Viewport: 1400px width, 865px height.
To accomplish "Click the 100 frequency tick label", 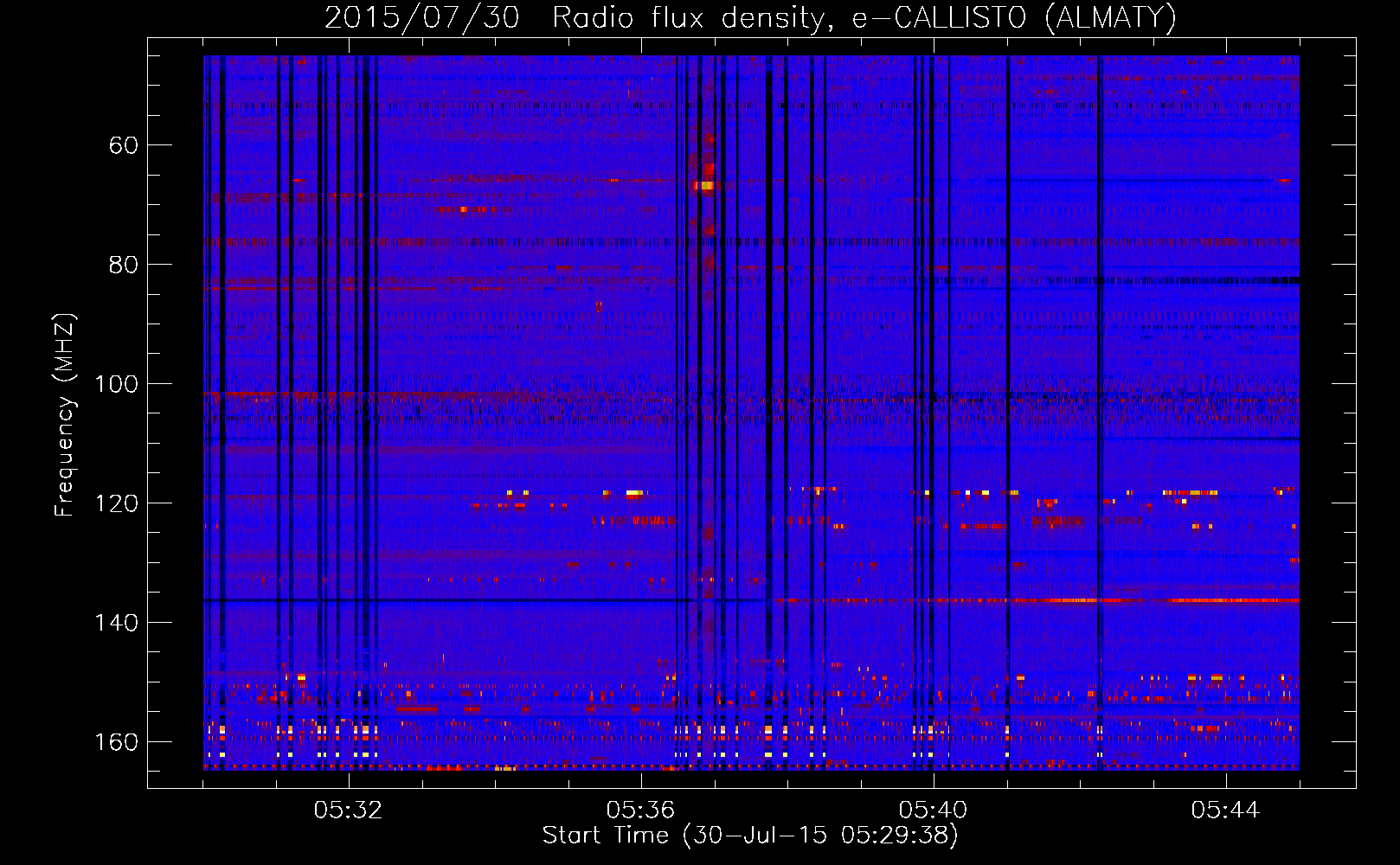I will point(116,384).
